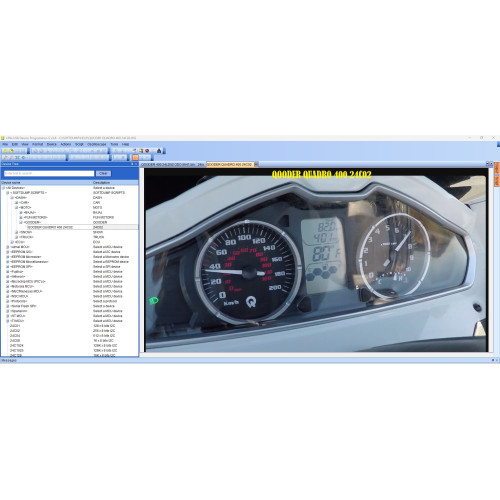
Task: Click the orange highlighted toolbar button
Action: tap(135, 158)
